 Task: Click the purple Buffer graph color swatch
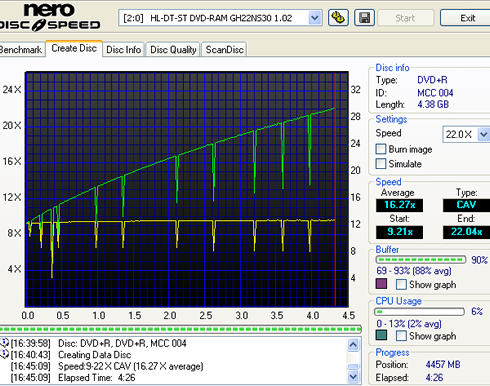[381, 284]
